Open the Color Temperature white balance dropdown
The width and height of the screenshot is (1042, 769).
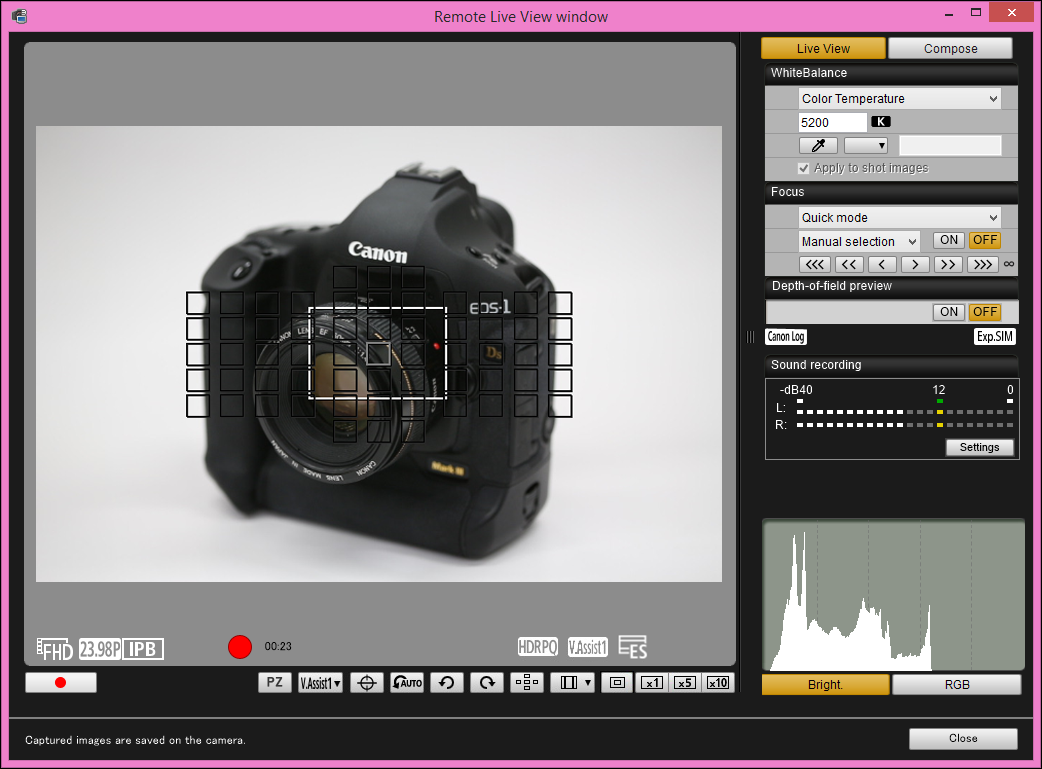click(x=899, y=98)
